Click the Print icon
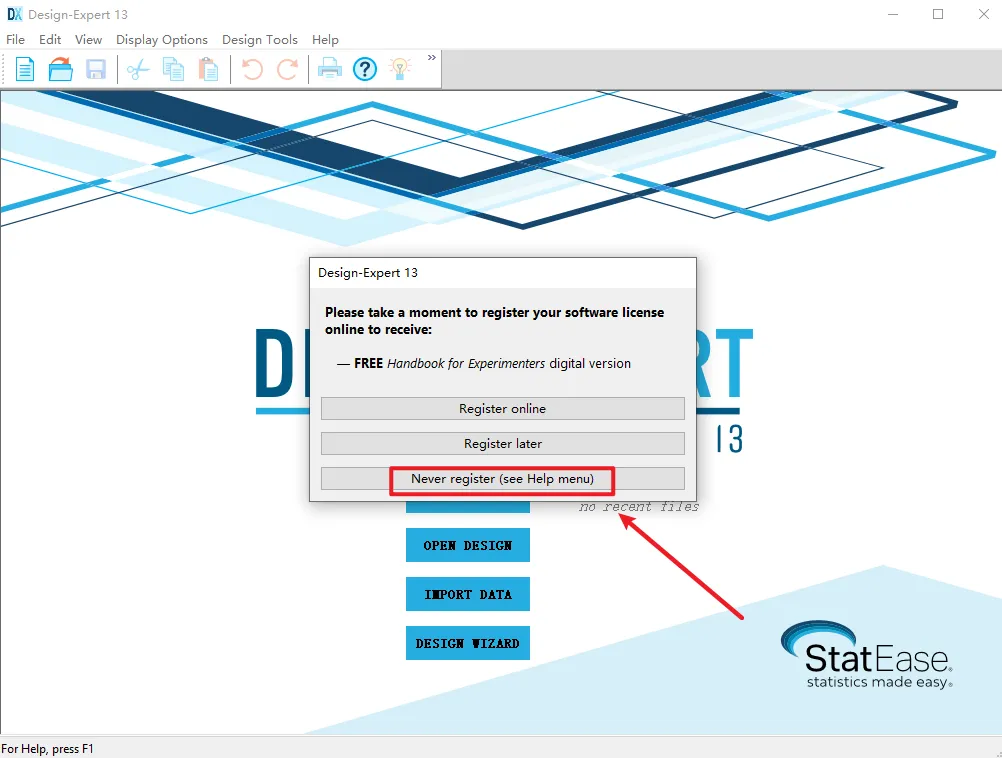 [330, 68]
